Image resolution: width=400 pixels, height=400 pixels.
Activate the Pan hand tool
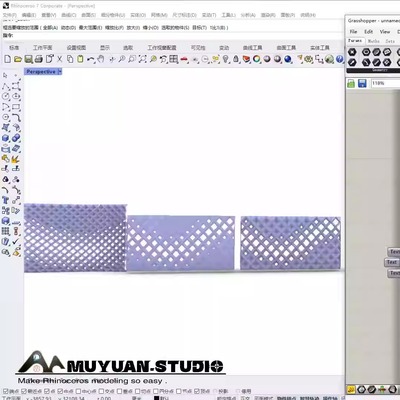[101, 59]
